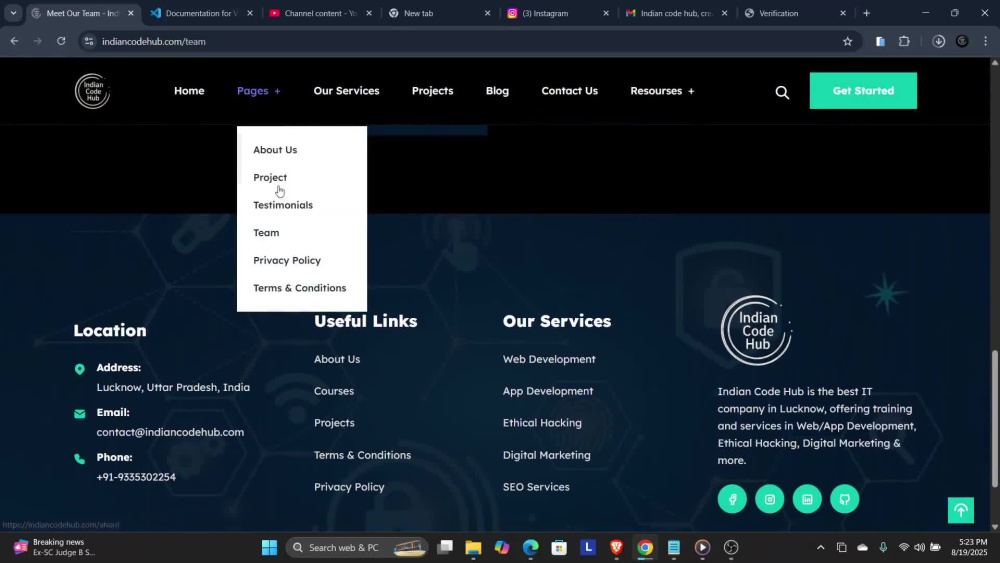This screenshot has width=1000, height=563.
Task: Open the Notepad taskbar icon
Action: (x=673, y=547)
